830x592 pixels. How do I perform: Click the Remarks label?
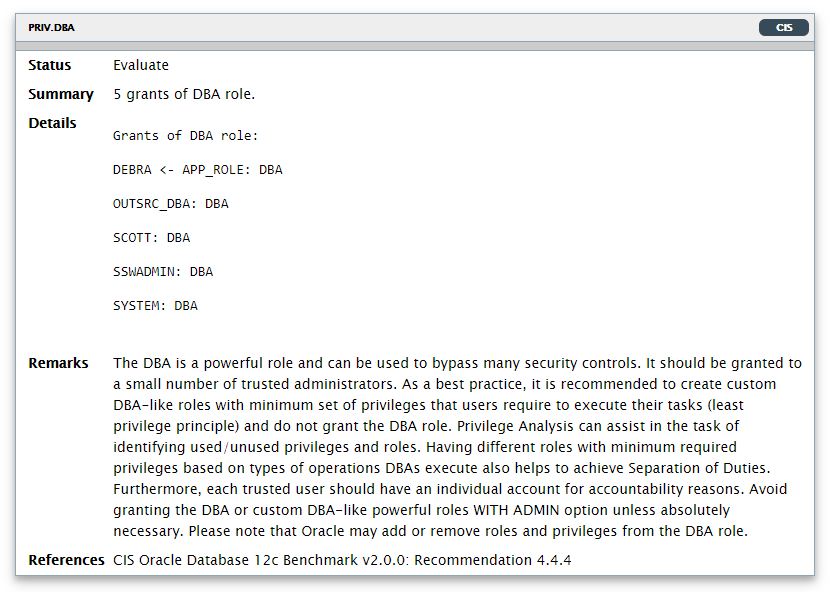pos(58,363)
